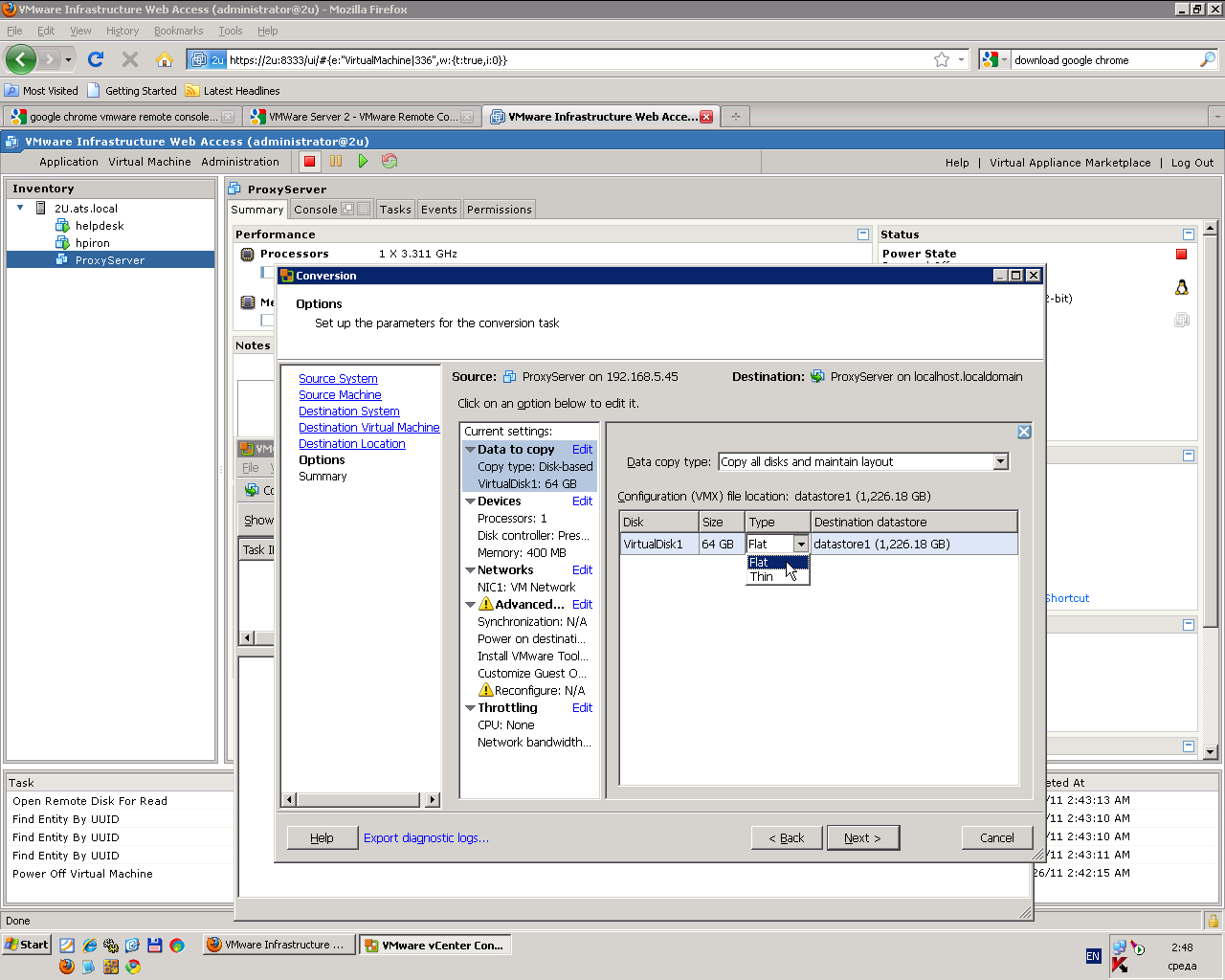Go to Destination Virtual Machine step
The width and height of the screenshot is (1225, 980).
[x=369, y=428]
